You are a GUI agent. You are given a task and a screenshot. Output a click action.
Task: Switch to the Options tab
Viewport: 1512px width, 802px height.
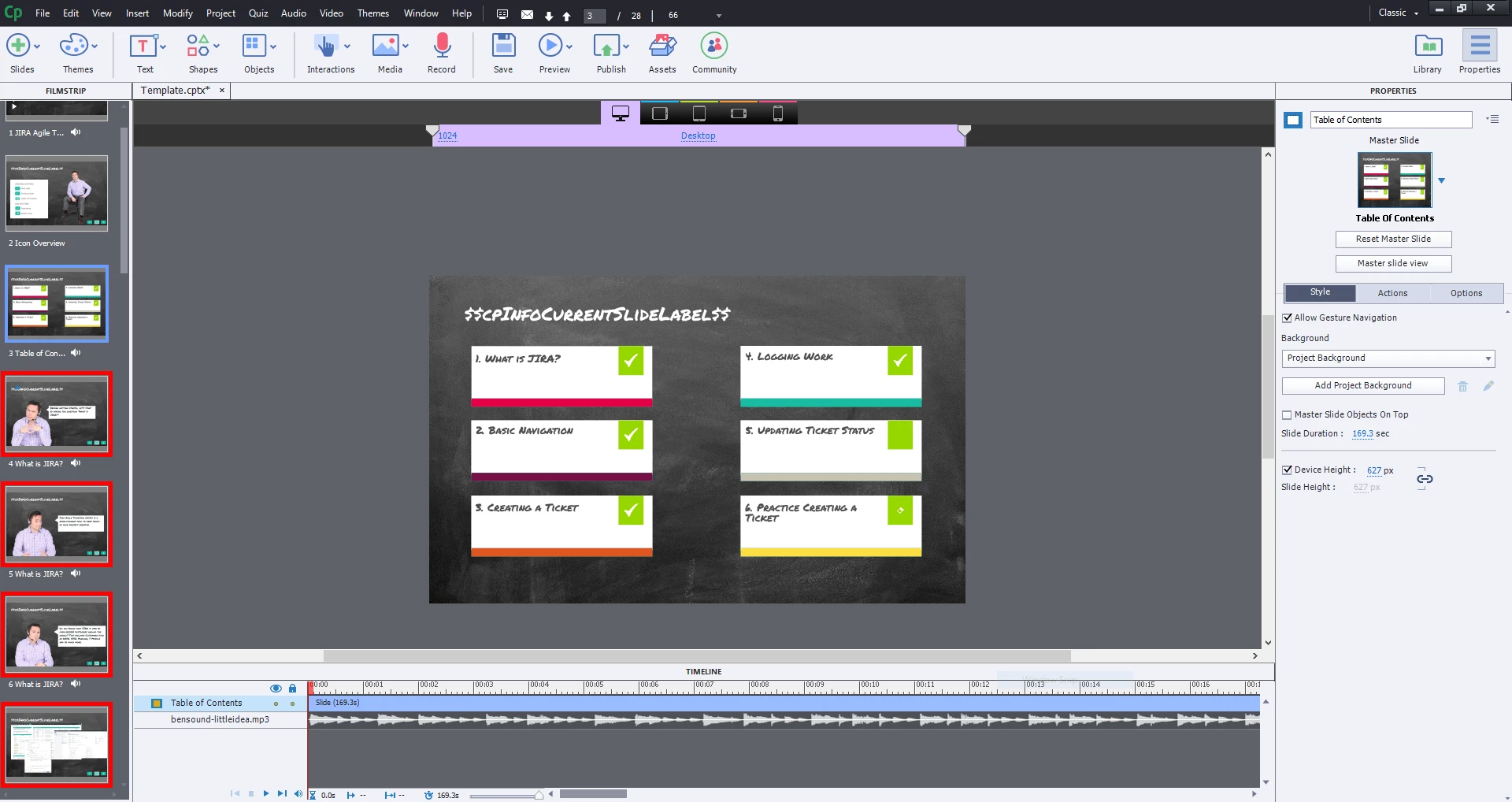coord(1466,293)
